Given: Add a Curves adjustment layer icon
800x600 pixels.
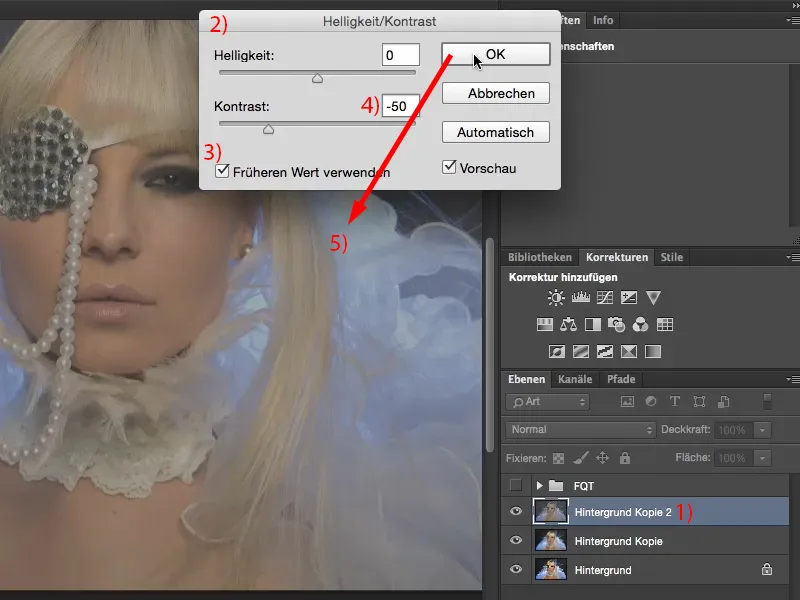Looking at the screenshot, I should click(605, 297).
